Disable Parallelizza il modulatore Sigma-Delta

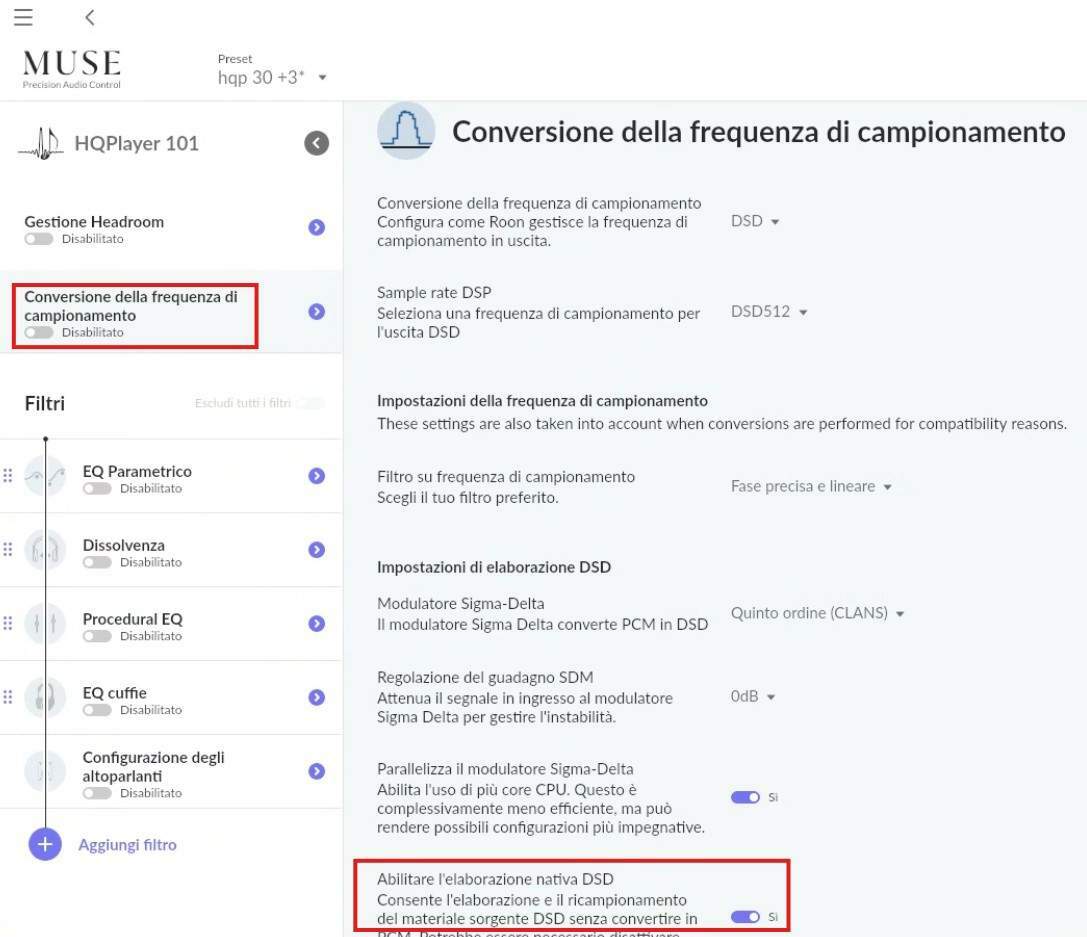(745, 798)
